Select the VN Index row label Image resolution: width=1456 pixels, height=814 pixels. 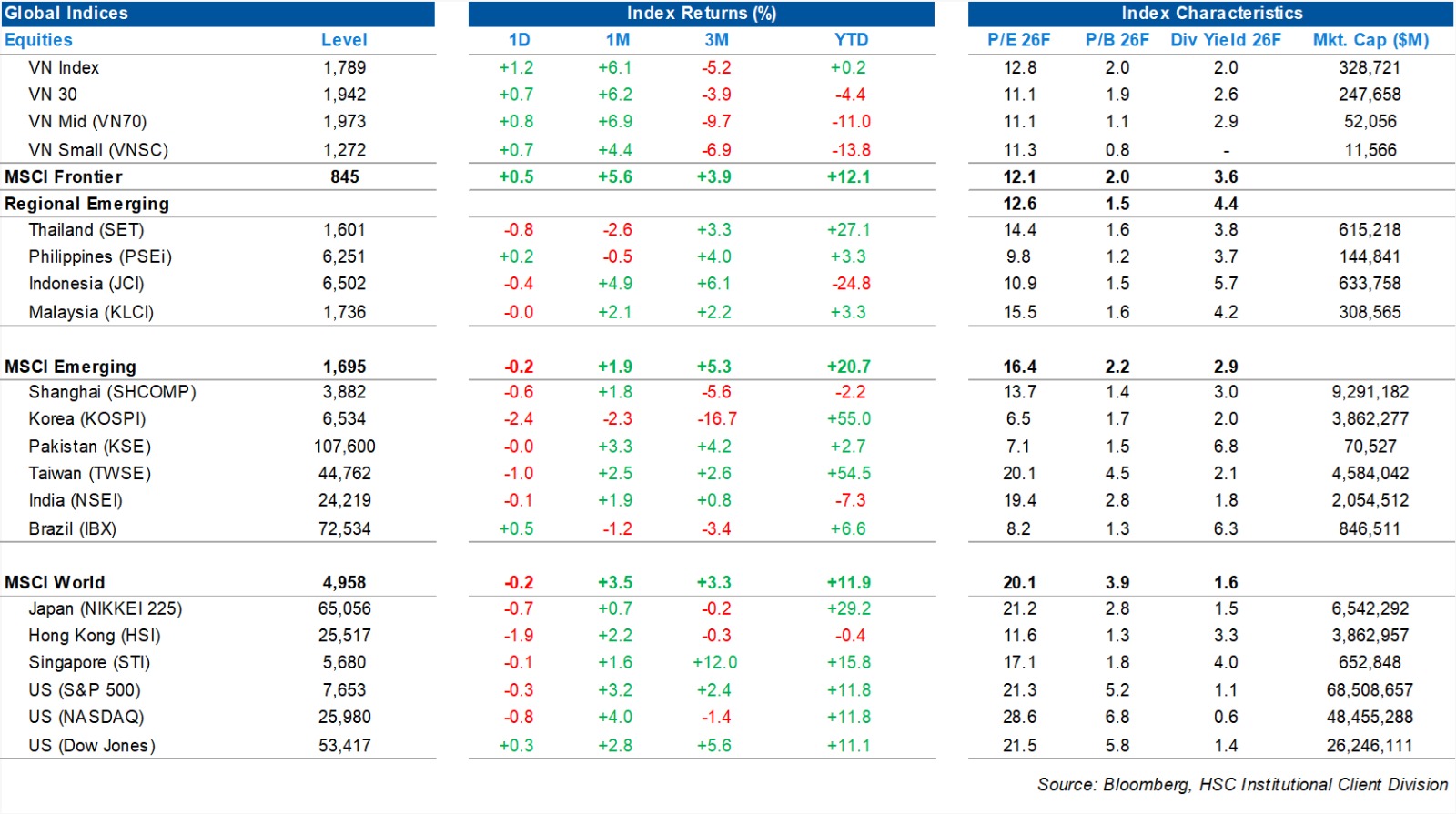click(x=64, y=68)
